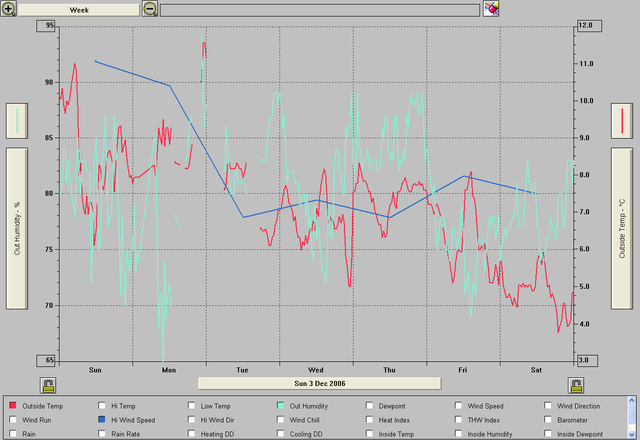Image resolution: width=640 pixels, height=440 pixels.
Task: Uncheck the Outside Temp series
Action: tap(12, 406)
